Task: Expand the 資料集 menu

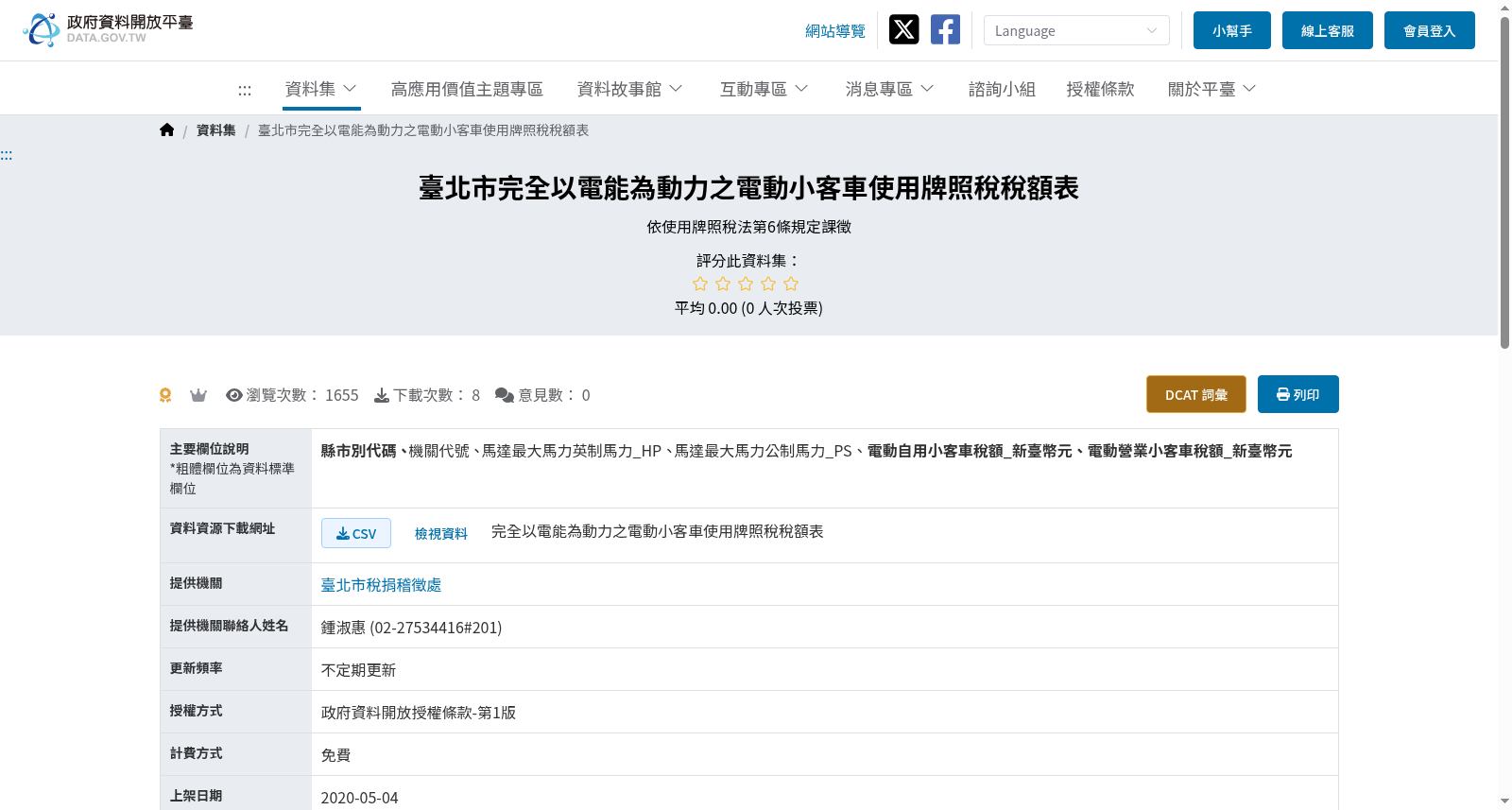Action: [x=321, y=89]
